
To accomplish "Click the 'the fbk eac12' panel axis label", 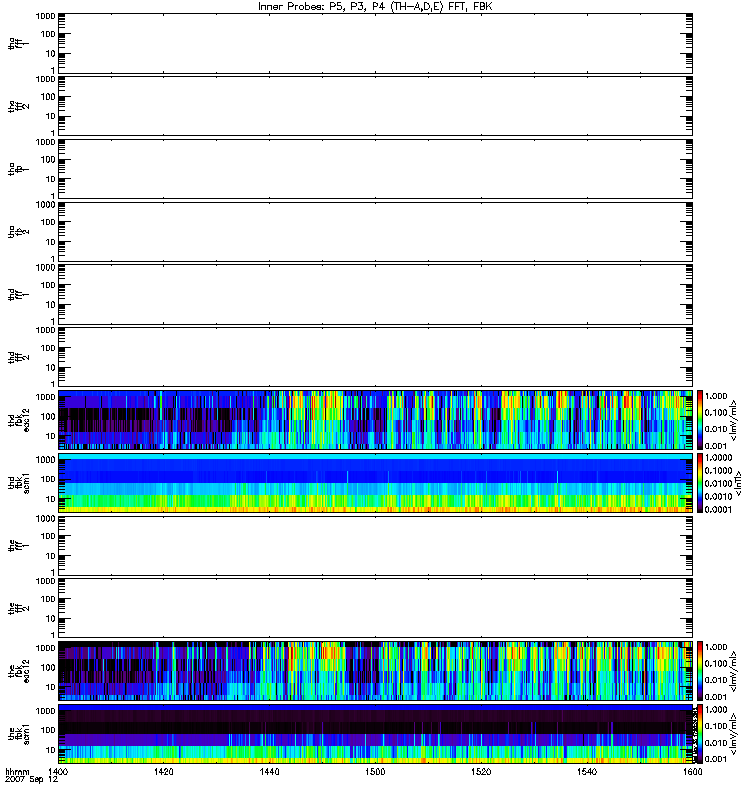I will [x=19, y=671].
